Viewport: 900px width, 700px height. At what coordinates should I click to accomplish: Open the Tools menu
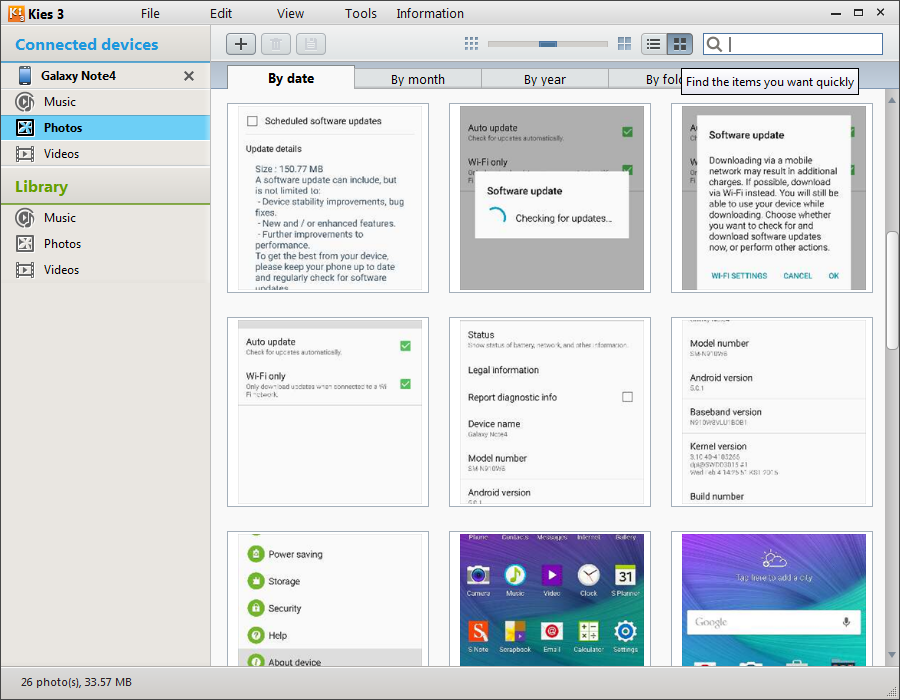point(360,13)
